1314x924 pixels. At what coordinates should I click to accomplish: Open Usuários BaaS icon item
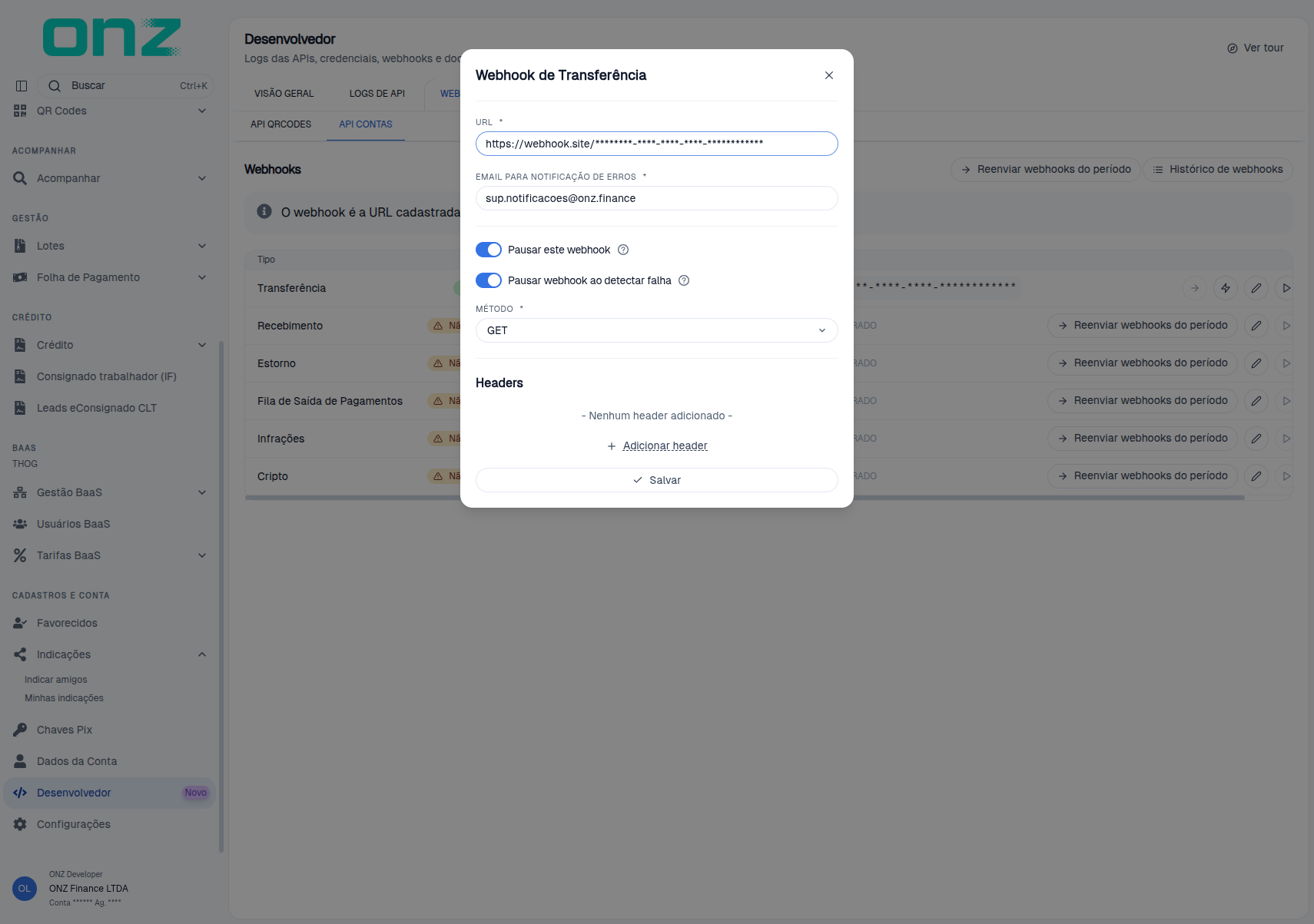coord(20,524)
